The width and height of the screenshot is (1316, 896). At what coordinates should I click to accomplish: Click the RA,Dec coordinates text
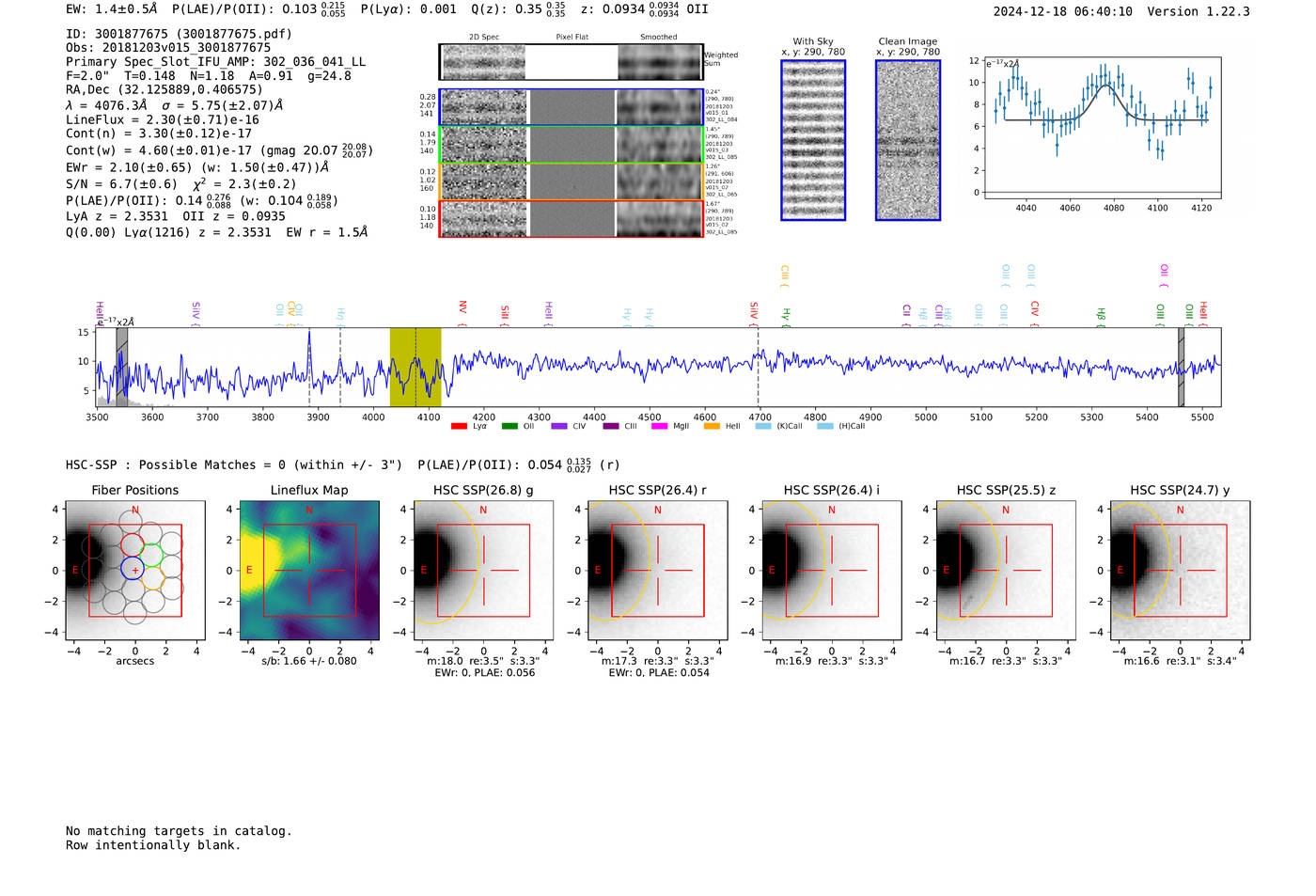(x=164, y=90)
